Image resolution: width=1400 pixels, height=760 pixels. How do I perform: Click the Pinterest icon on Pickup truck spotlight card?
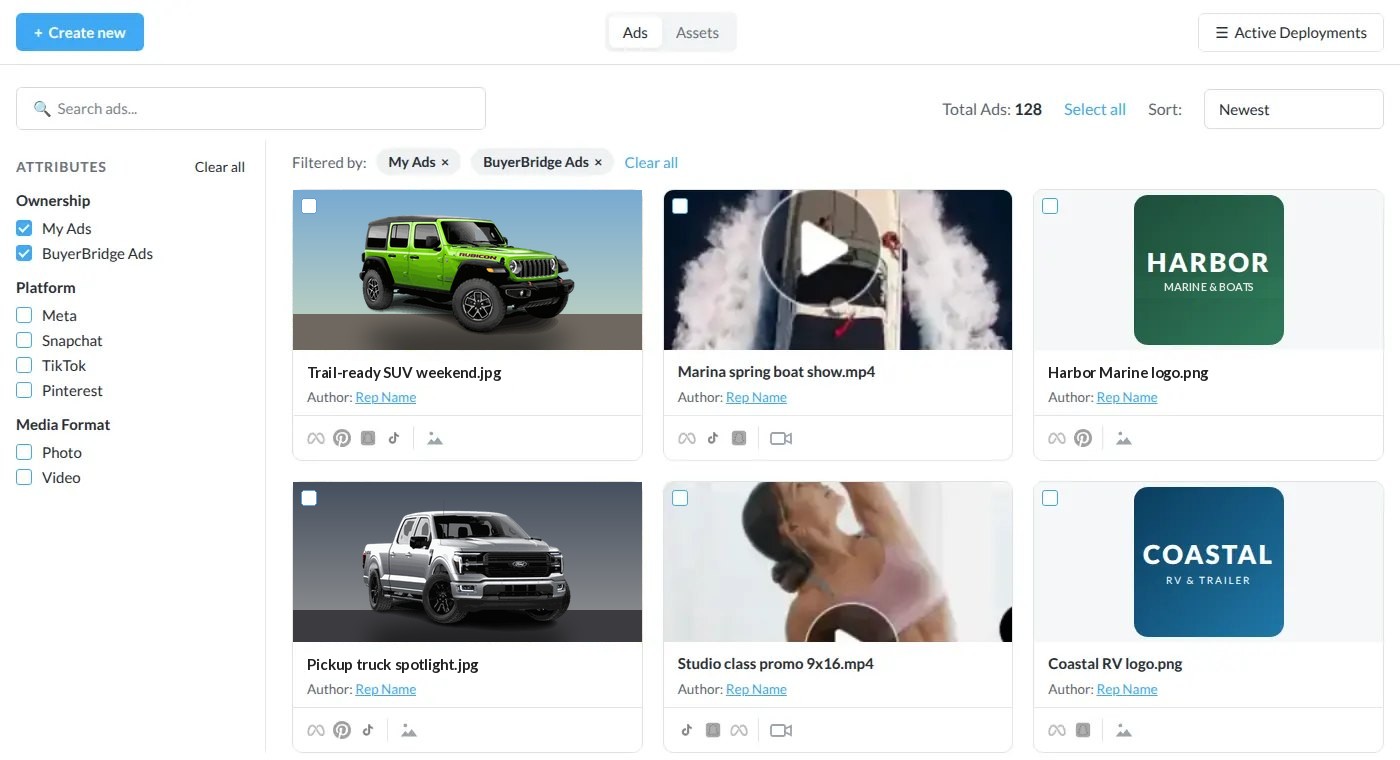(x=342, y=730)
